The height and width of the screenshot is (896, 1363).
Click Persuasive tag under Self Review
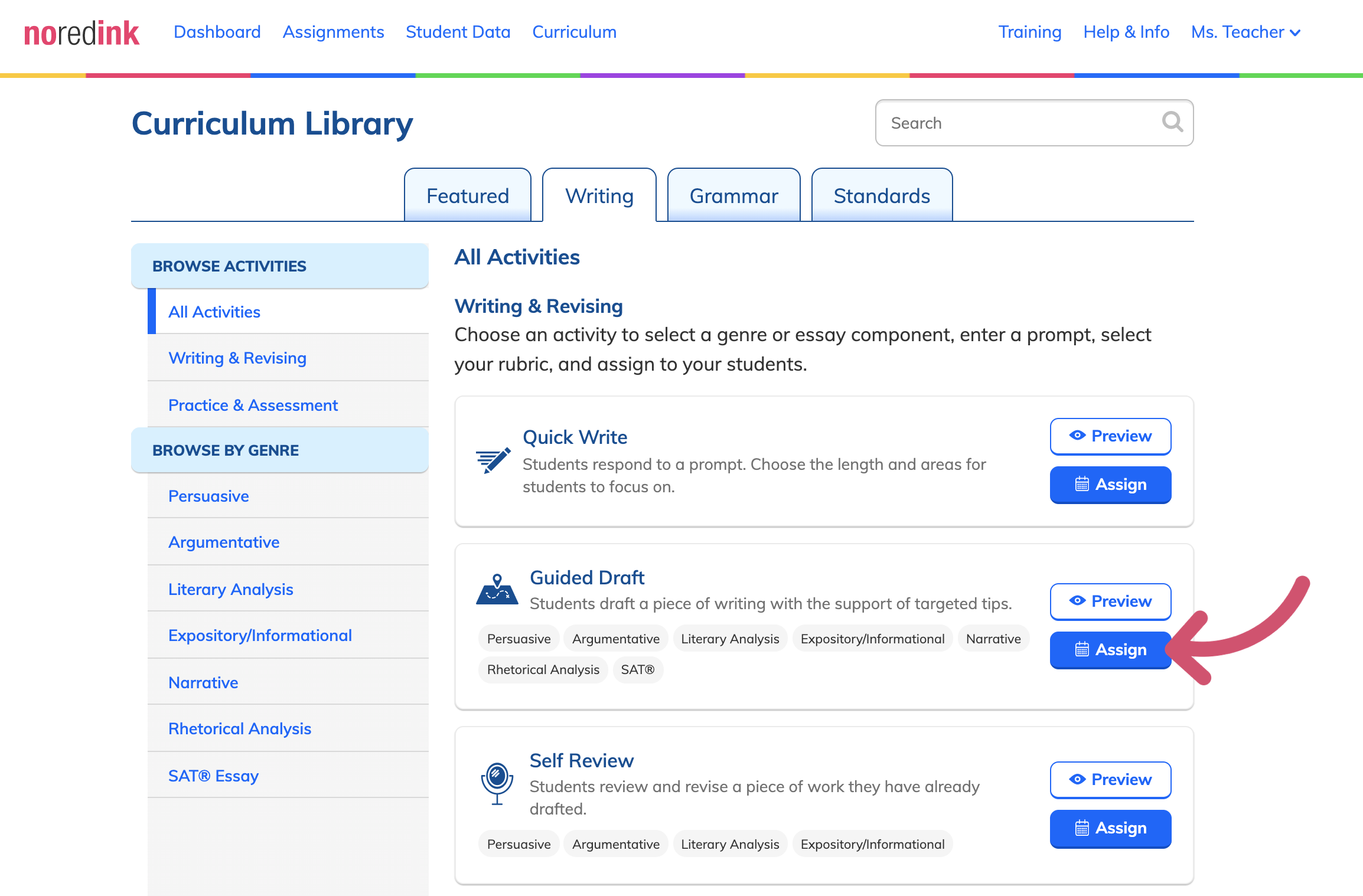click(x=519, y=844)
